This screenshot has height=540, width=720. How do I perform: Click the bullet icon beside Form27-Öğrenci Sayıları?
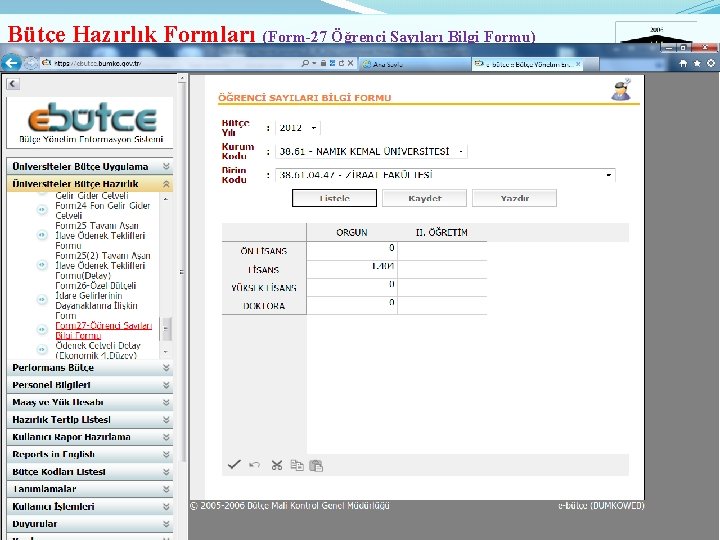[x=42, y=330]
